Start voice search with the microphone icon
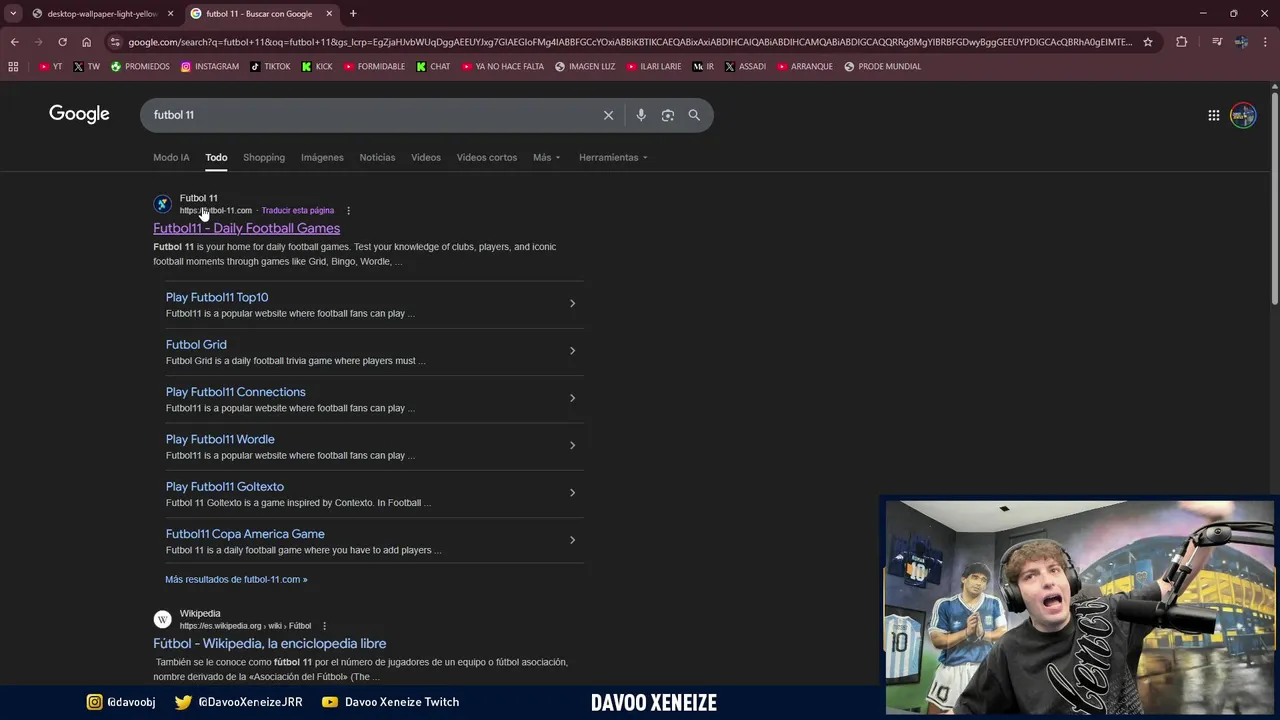This screenshot has height=720, width=1280. pyautogui.click(x=641, y=115)
